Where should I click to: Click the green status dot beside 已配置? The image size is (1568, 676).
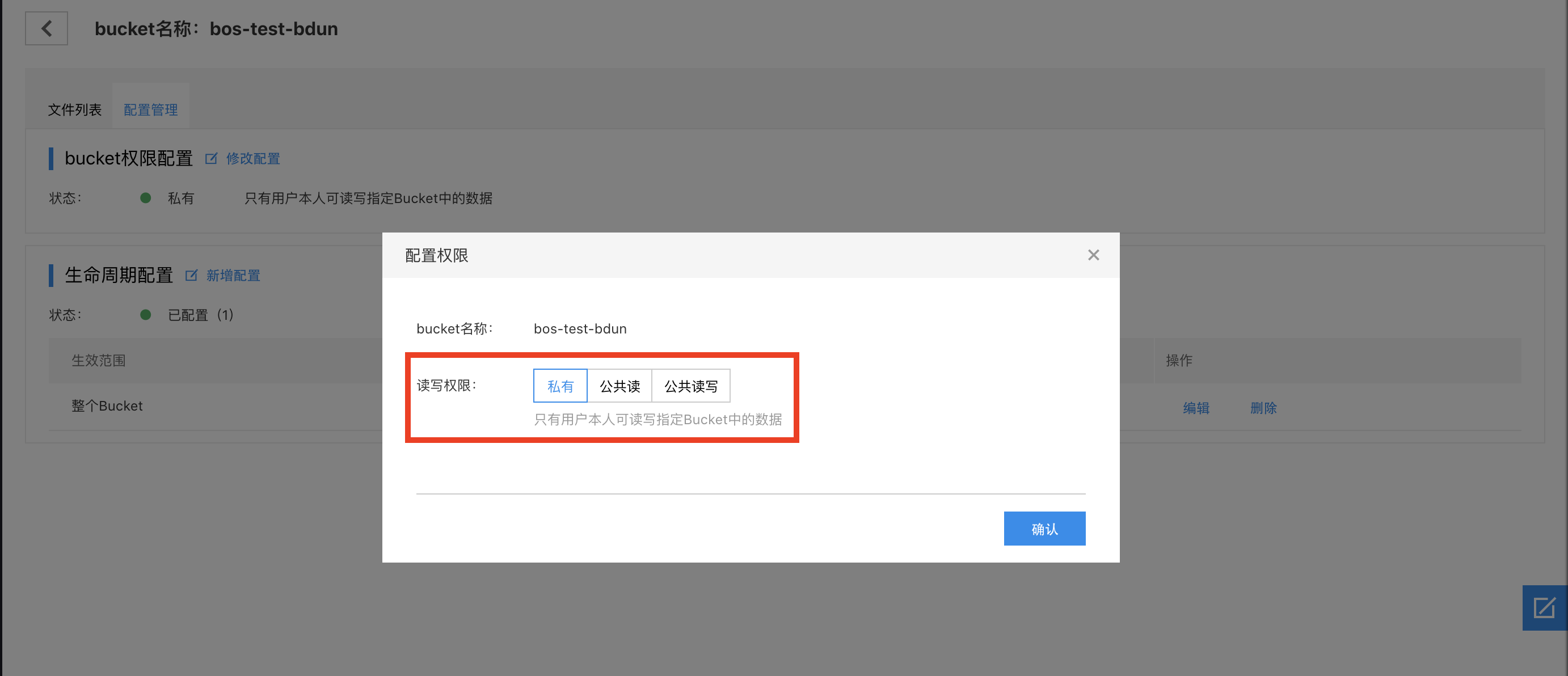pyautogui.click(x=145, y=315)
